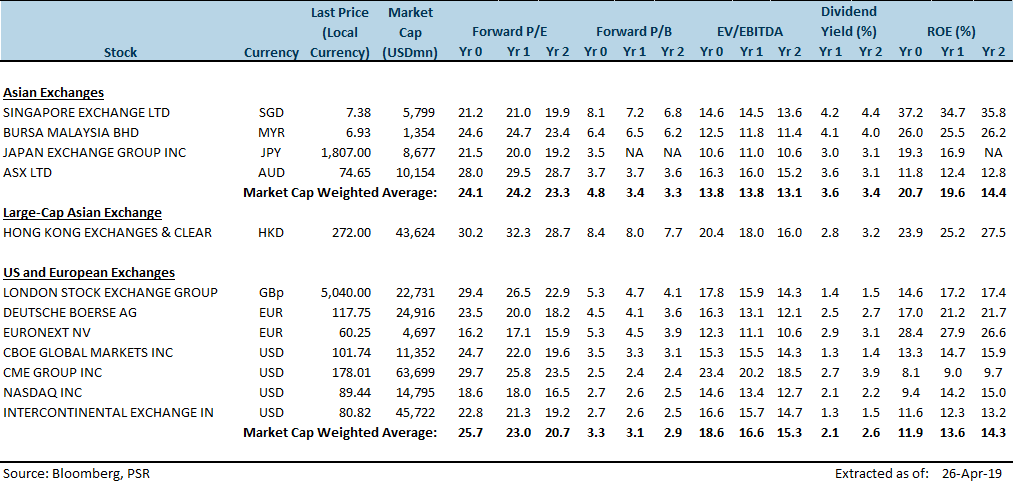
Task: Select CBOE's market cap "11,352"
Action: pos(418,353)
